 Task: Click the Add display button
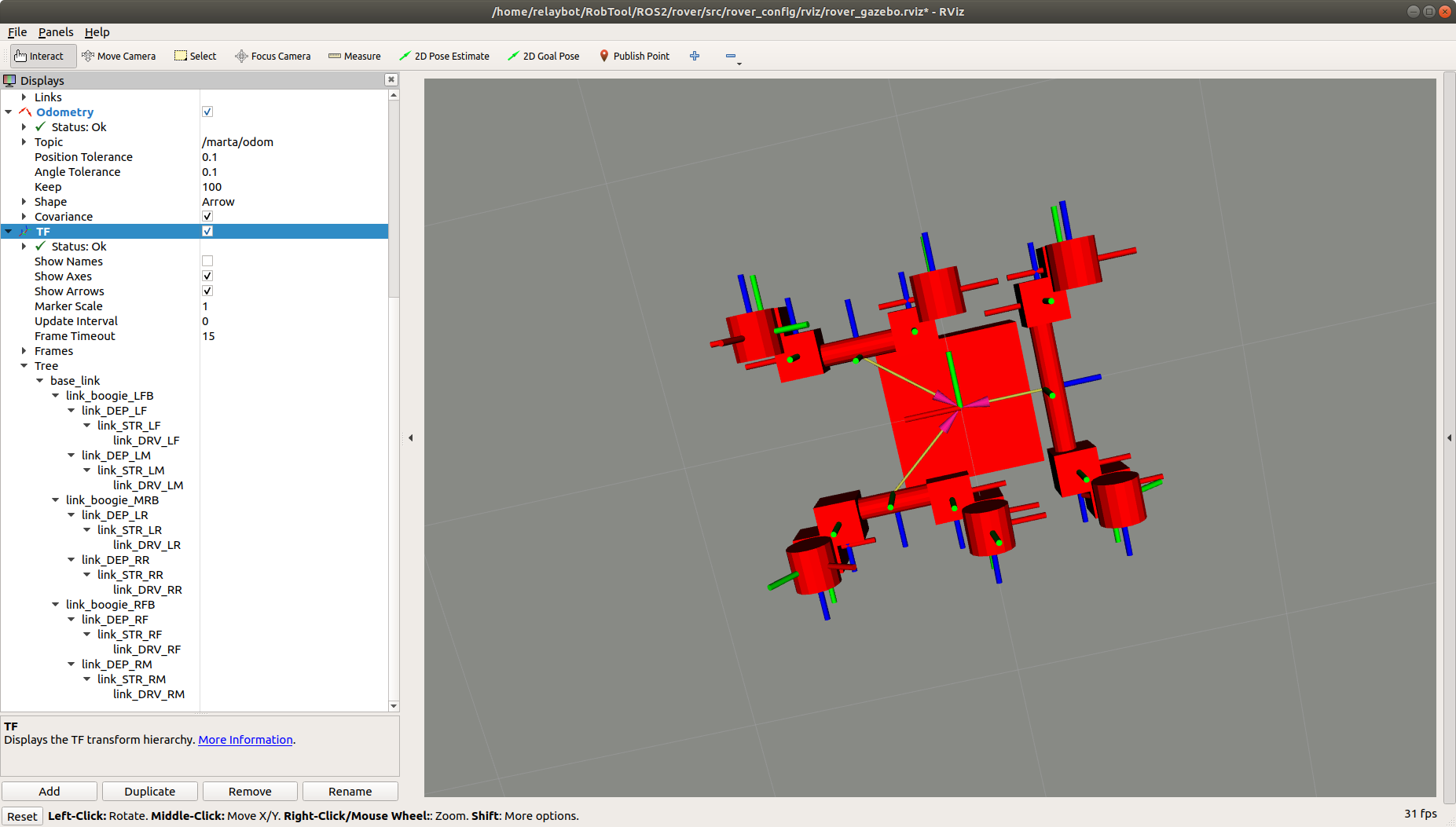coord(50,792)
